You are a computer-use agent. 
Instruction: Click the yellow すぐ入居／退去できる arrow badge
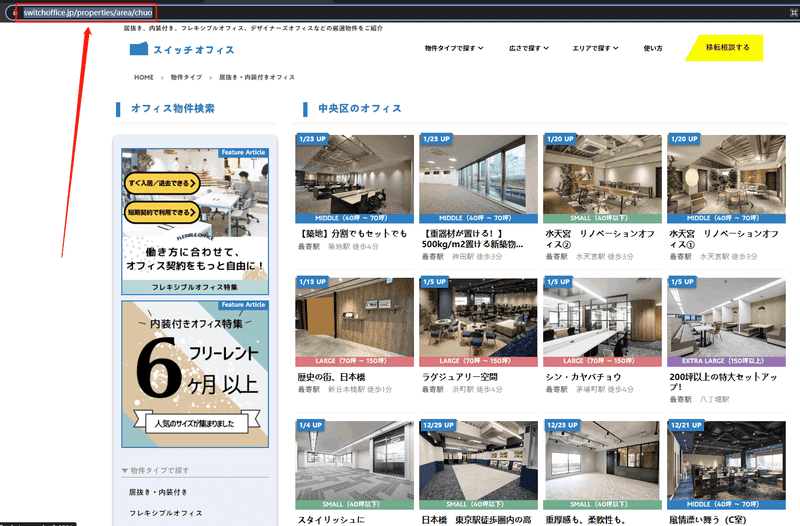coord(162,183)
